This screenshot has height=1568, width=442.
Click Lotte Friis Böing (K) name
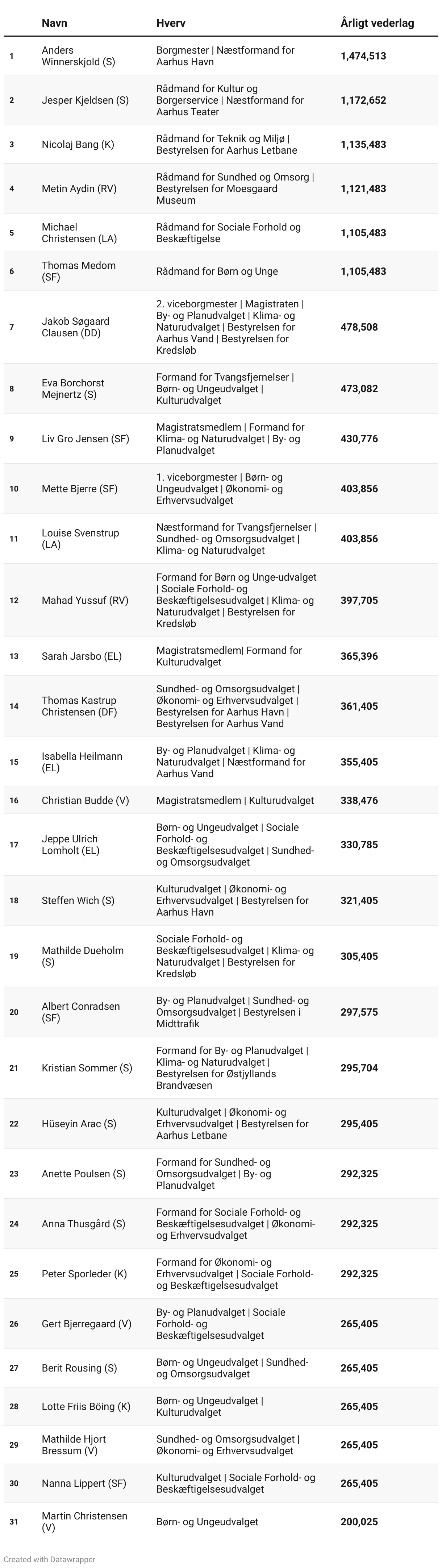point(86,1406)
